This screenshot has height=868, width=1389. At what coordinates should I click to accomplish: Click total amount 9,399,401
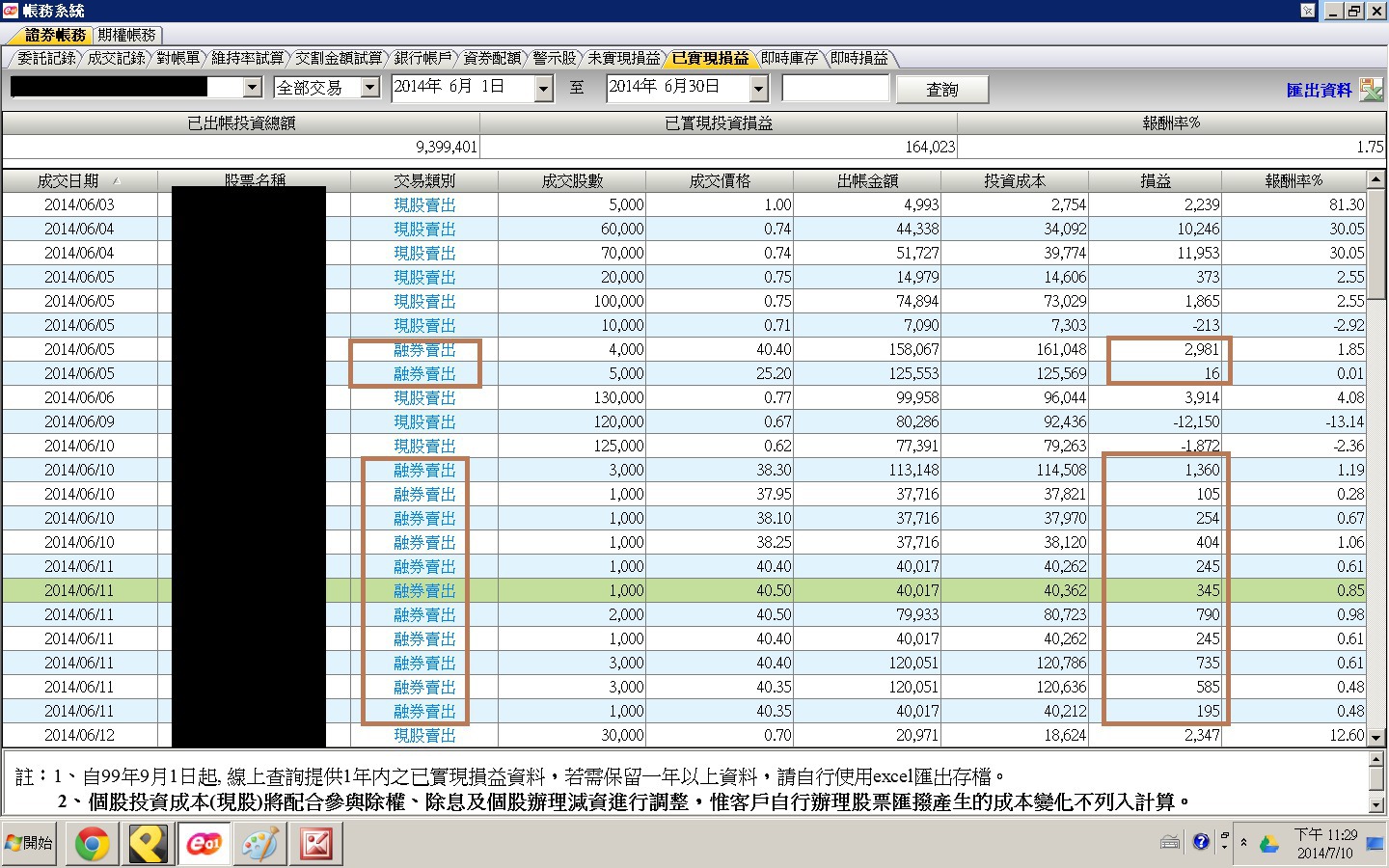click(447, 147)
